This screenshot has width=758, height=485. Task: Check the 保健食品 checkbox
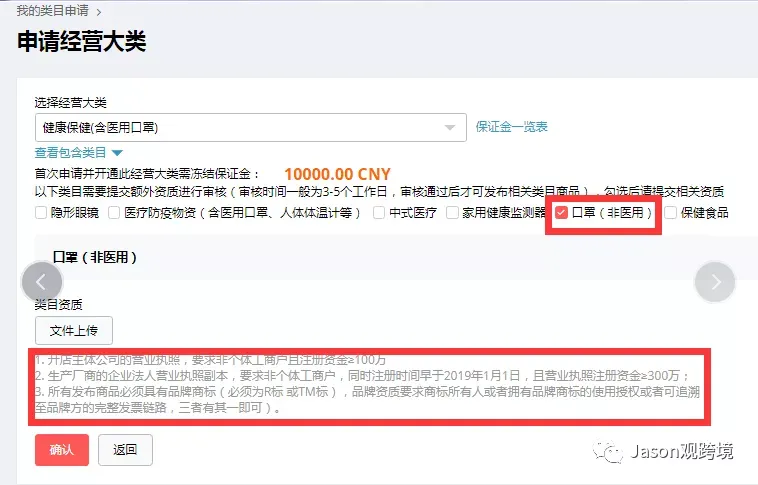[x=670, y=213]
